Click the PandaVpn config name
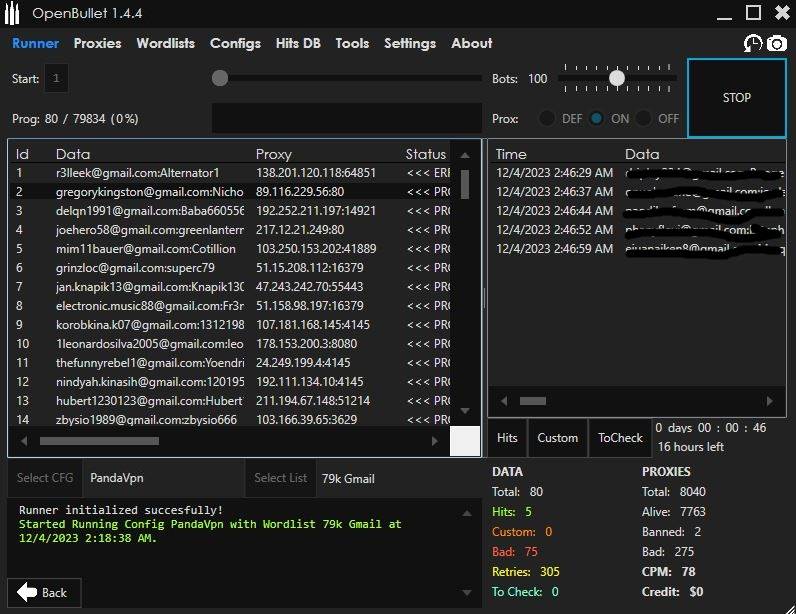 (117, 478)
